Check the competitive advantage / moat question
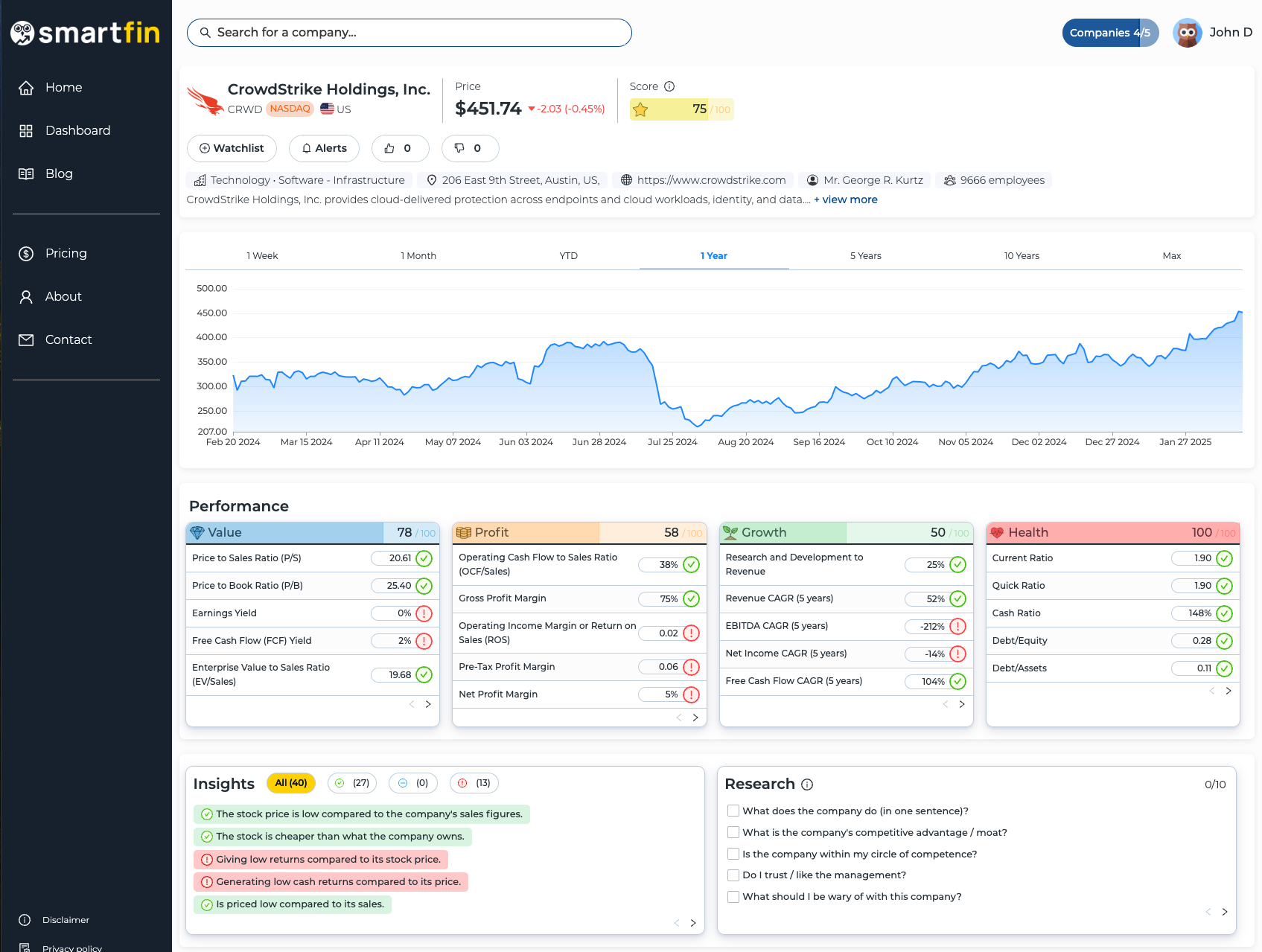This screenshot has height=952, width=1262. (x=733, y=833)
